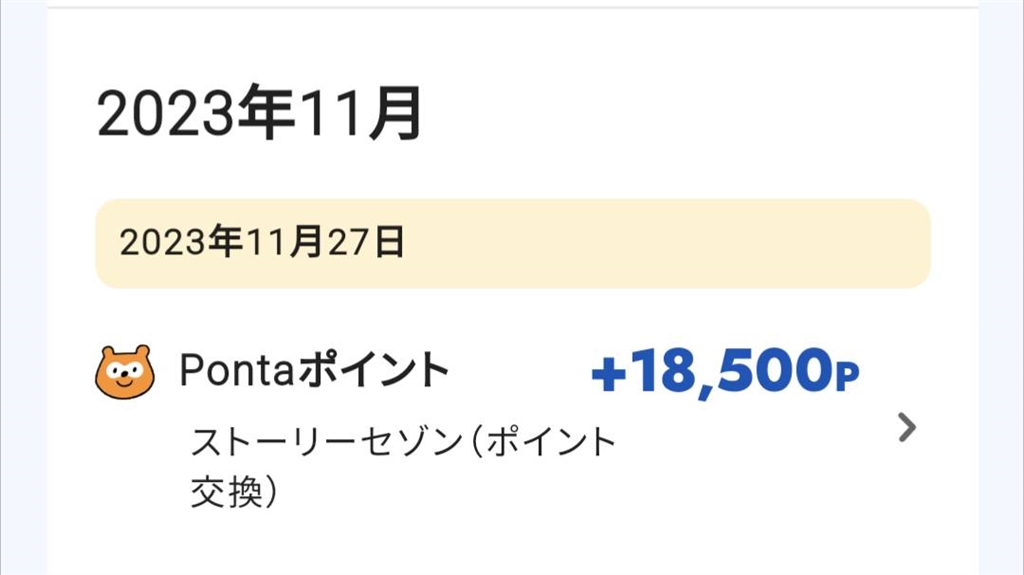Image resolution: width=1024 pixels, height=575 pixels.
Task: Open transaction details via right chevron
Action: pyautogui.click(x=906, y=428)
